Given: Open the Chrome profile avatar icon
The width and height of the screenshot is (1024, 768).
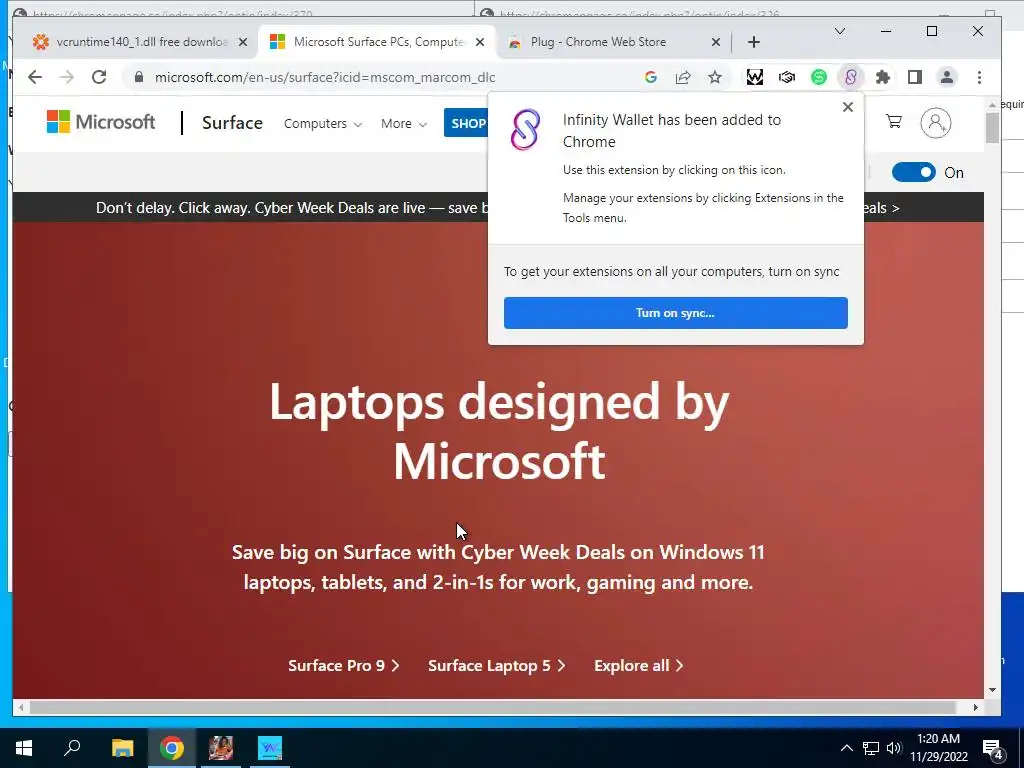Looking at the screenshot, I should (x=947, y=77).
